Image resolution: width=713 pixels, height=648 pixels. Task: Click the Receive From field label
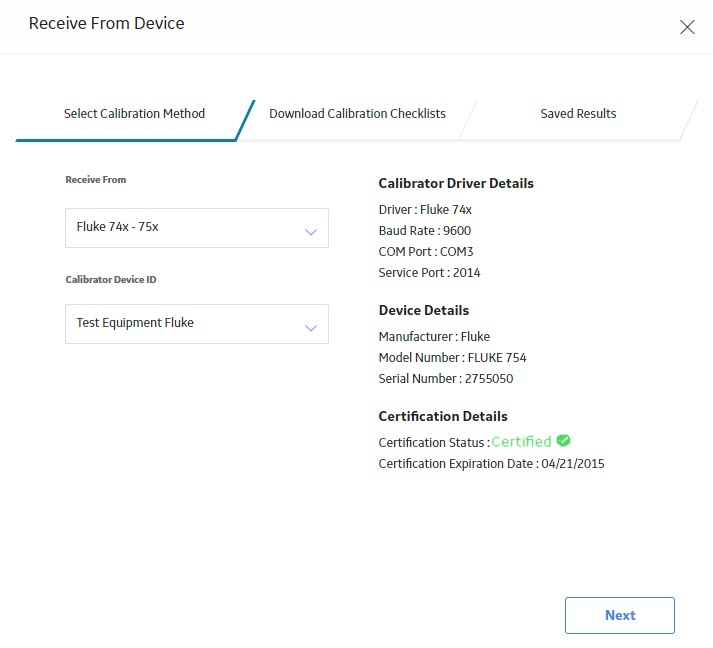pos(96,180)
